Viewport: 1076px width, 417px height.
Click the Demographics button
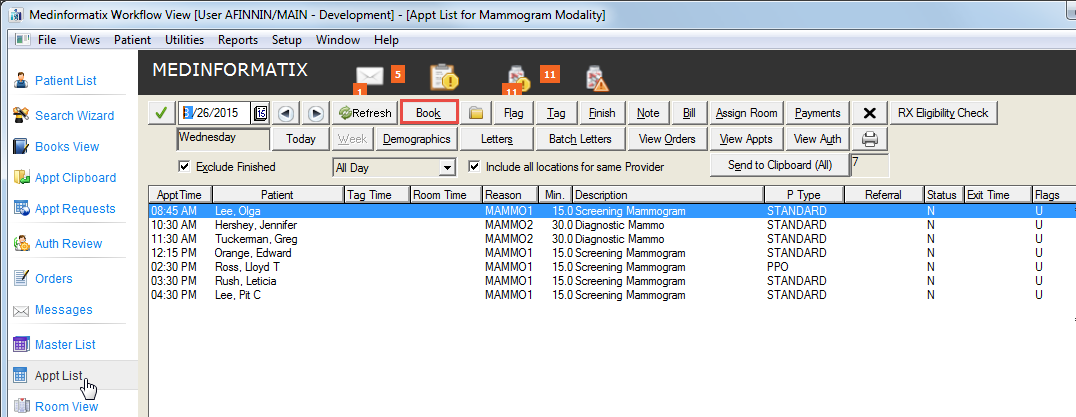(x=417, y=139)
